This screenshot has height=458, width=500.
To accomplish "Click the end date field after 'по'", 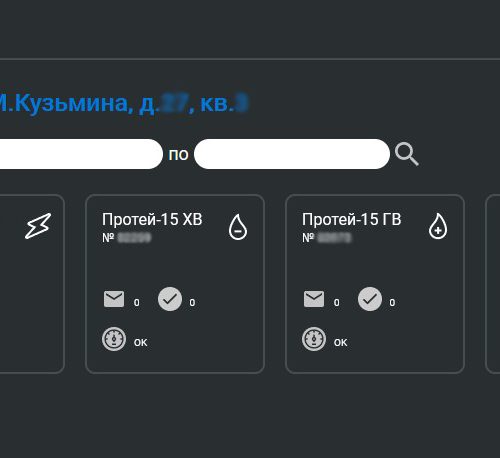I will point(292,154).
